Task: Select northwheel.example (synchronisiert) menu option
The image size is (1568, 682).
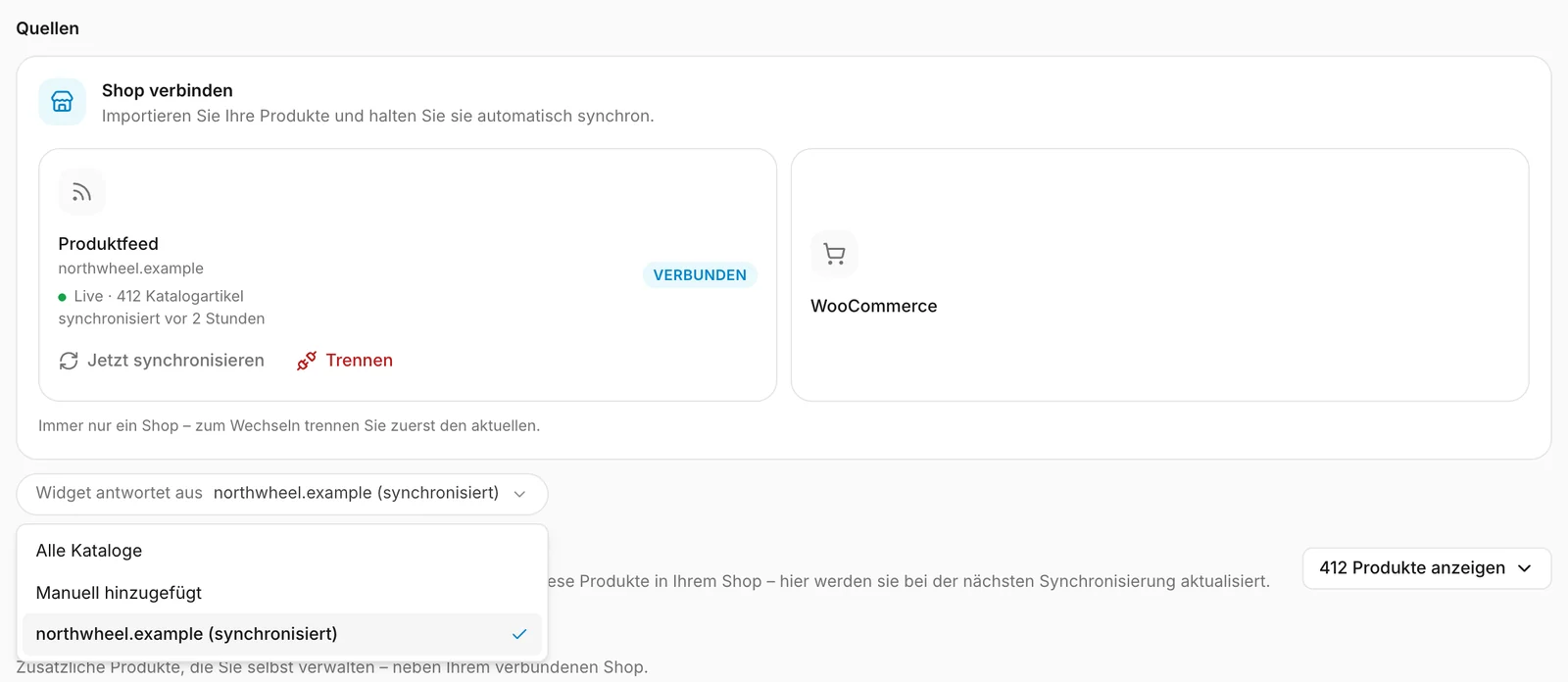Action: (x=282, y=634)
